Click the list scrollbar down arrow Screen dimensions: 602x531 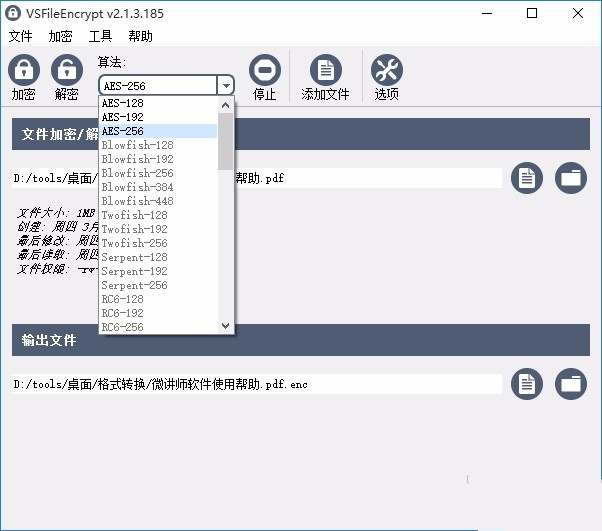pyautogui.click(x=225, y=326)
